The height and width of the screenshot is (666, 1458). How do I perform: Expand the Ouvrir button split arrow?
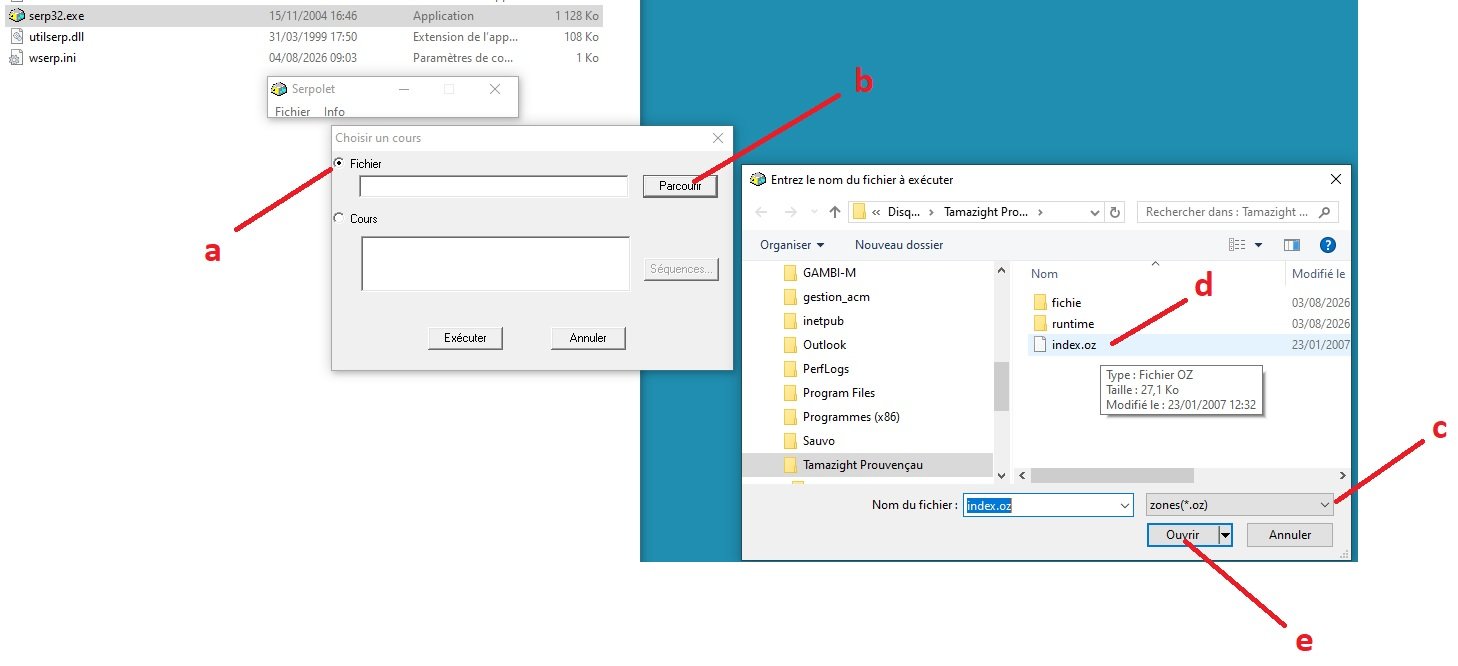pos(1225,535)
